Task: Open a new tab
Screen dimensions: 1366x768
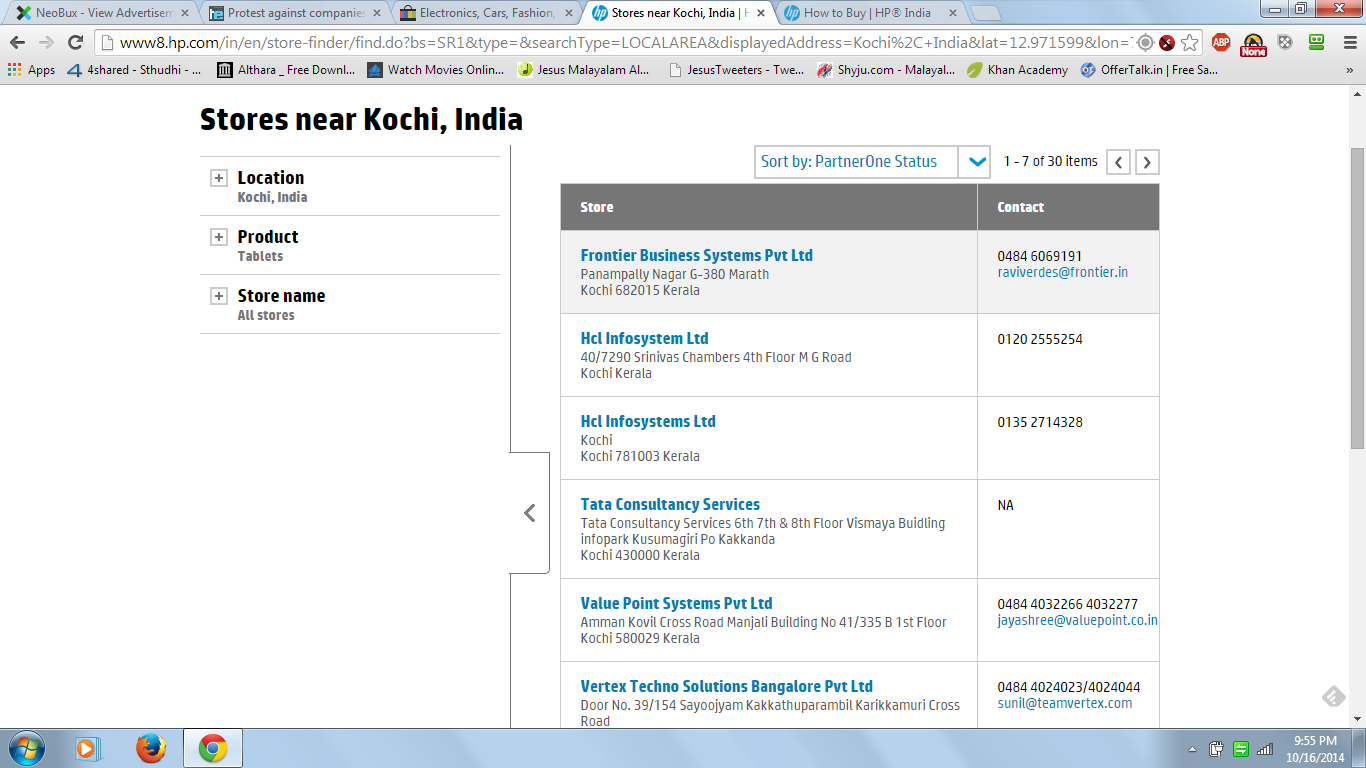Action: coord(986,13)
